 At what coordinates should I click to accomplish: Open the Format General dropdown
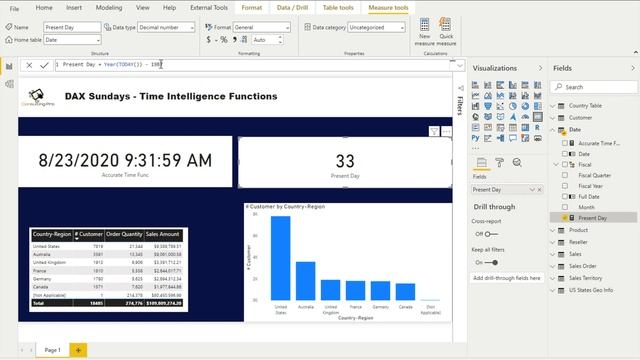pyautogui.click(x=262, y=27)
